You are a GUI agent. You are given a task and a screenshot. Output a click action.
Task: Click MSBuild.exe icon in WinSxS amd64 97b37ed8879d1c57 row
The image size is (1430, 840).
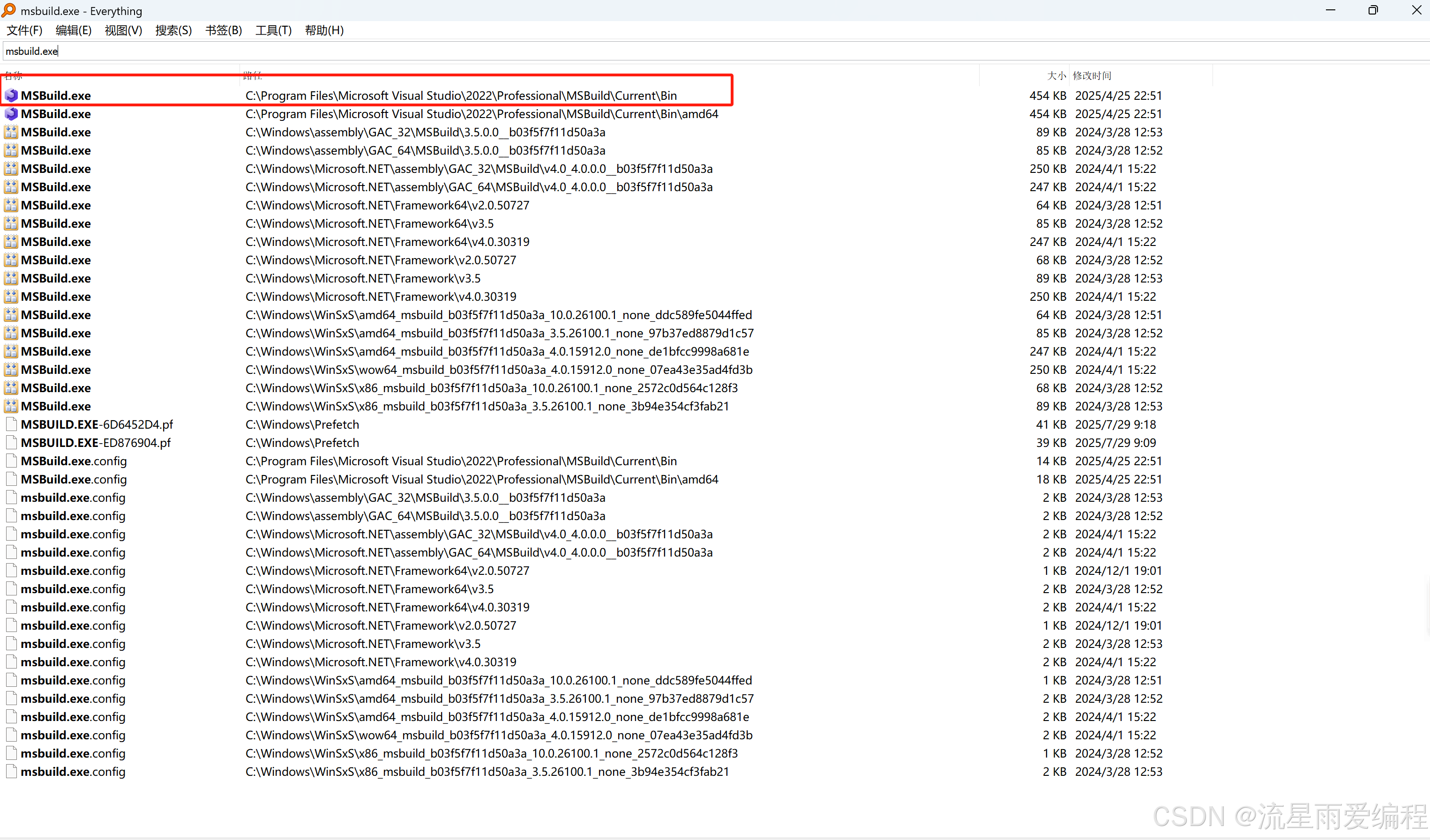coord(11,333)
